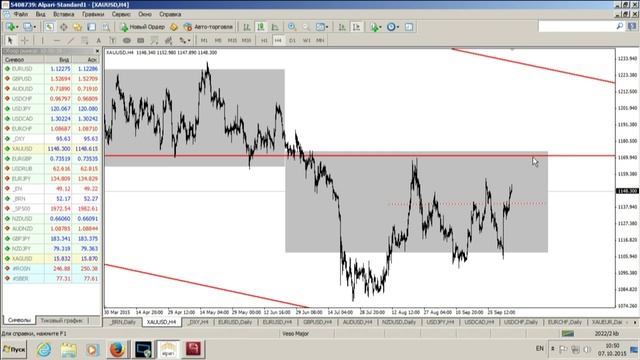This screenshot has width=640, height=360.
Task: Switch timeframe to H1
Action: 264,40
